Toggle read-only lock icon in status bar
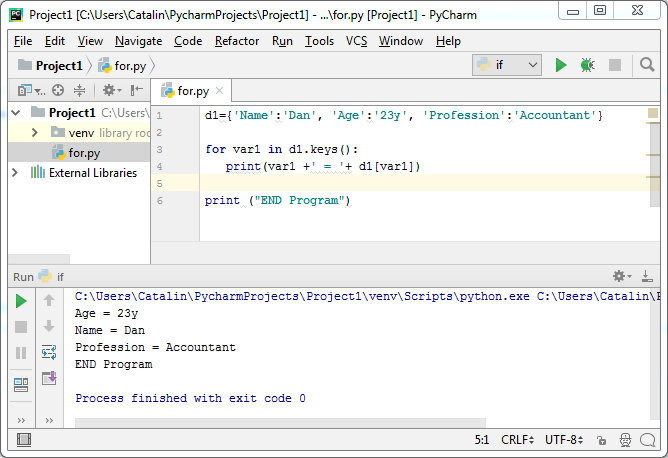668x458 pixels. pos(602,440)
